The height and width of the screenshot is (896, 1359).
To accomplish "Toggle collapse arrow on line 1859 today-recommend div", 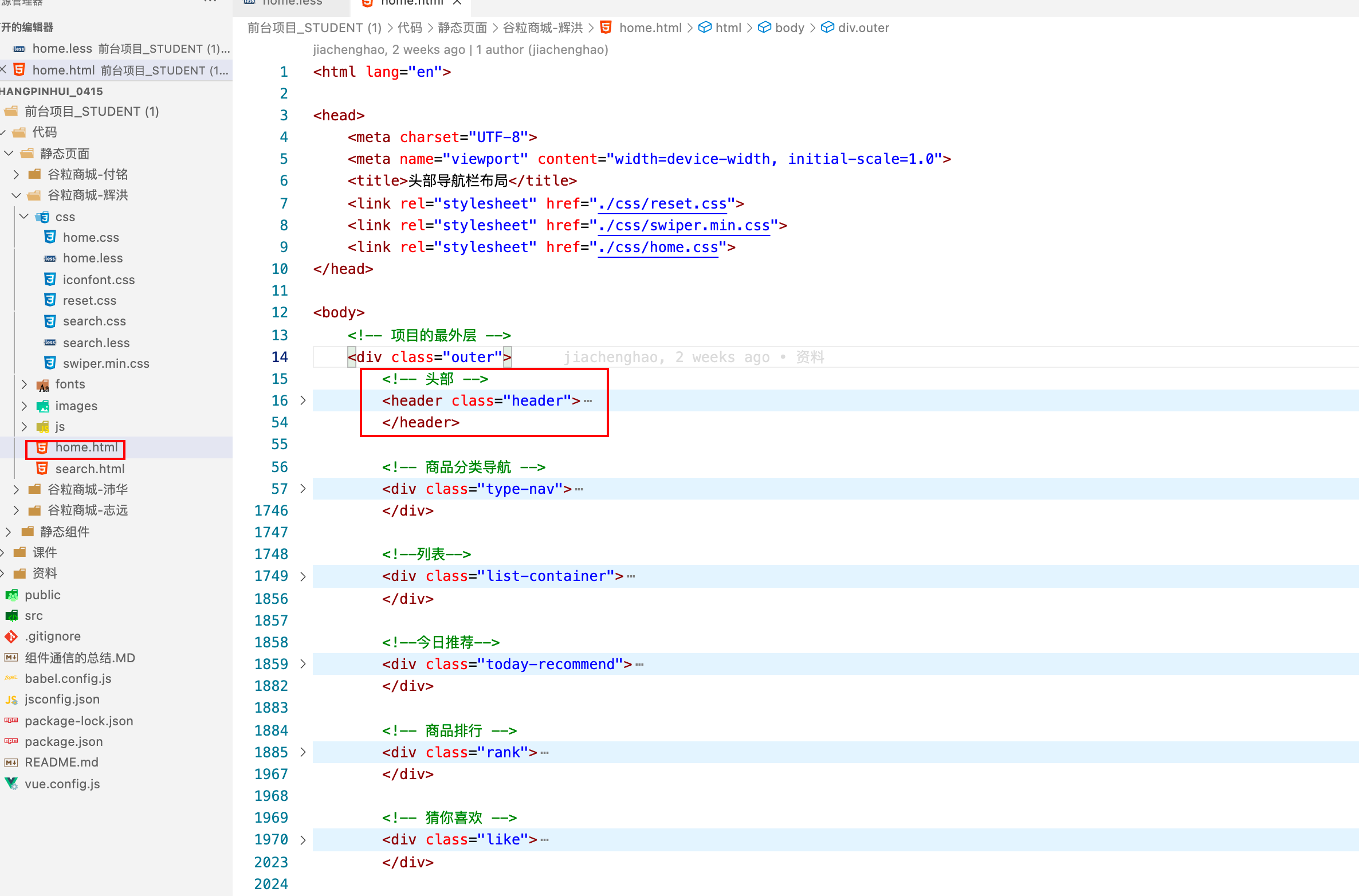I will 306,664.
